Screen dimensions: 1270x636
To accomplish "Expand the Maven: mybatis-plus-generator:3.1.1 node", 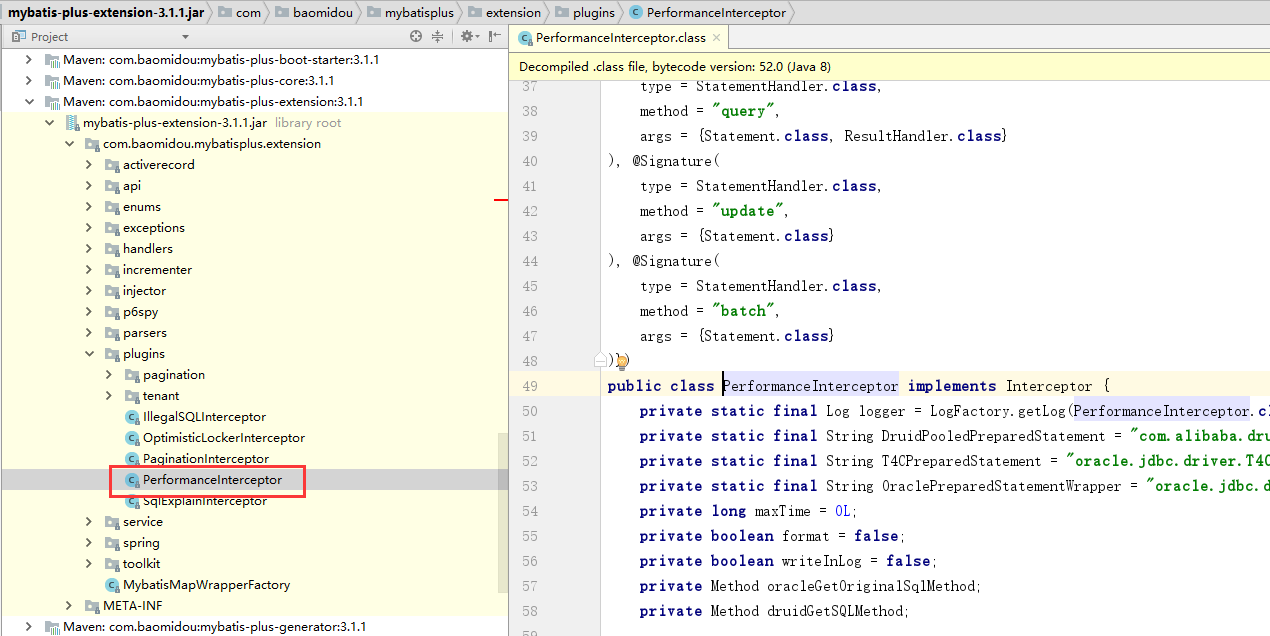I will point(28,625).
